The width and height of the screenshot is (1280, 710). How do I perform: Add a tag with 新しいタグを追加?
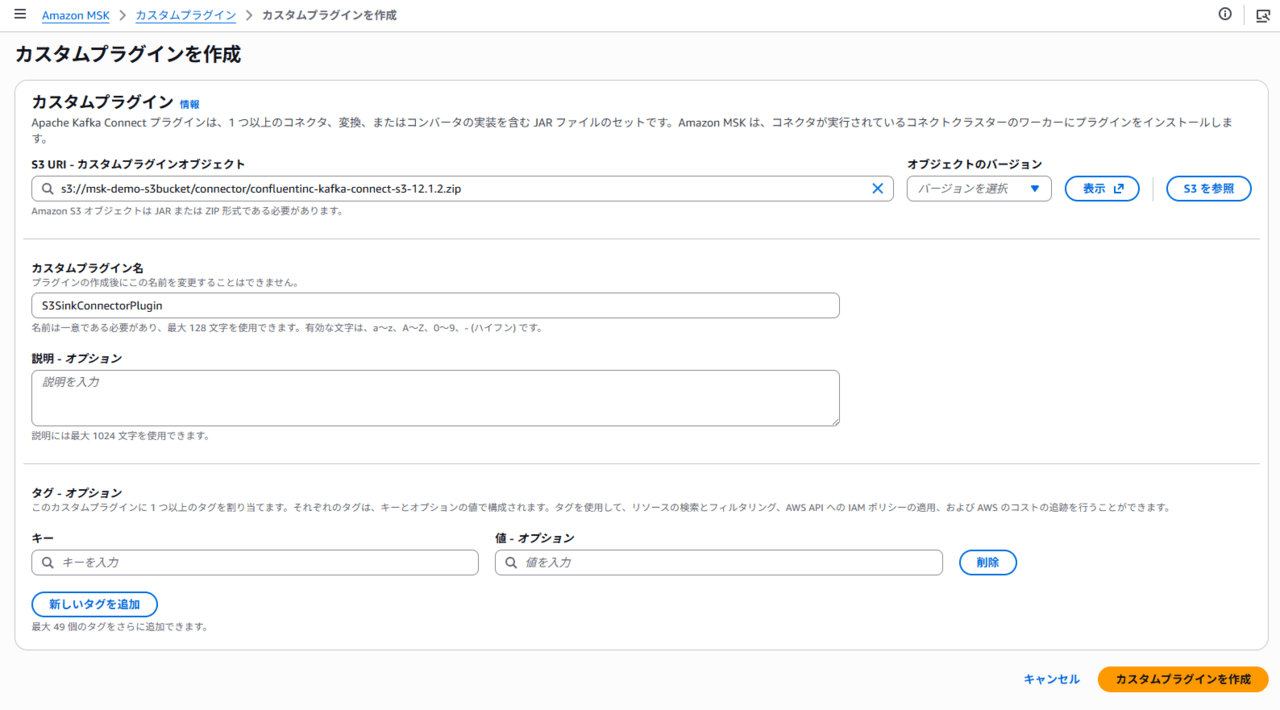coord(95,604)
